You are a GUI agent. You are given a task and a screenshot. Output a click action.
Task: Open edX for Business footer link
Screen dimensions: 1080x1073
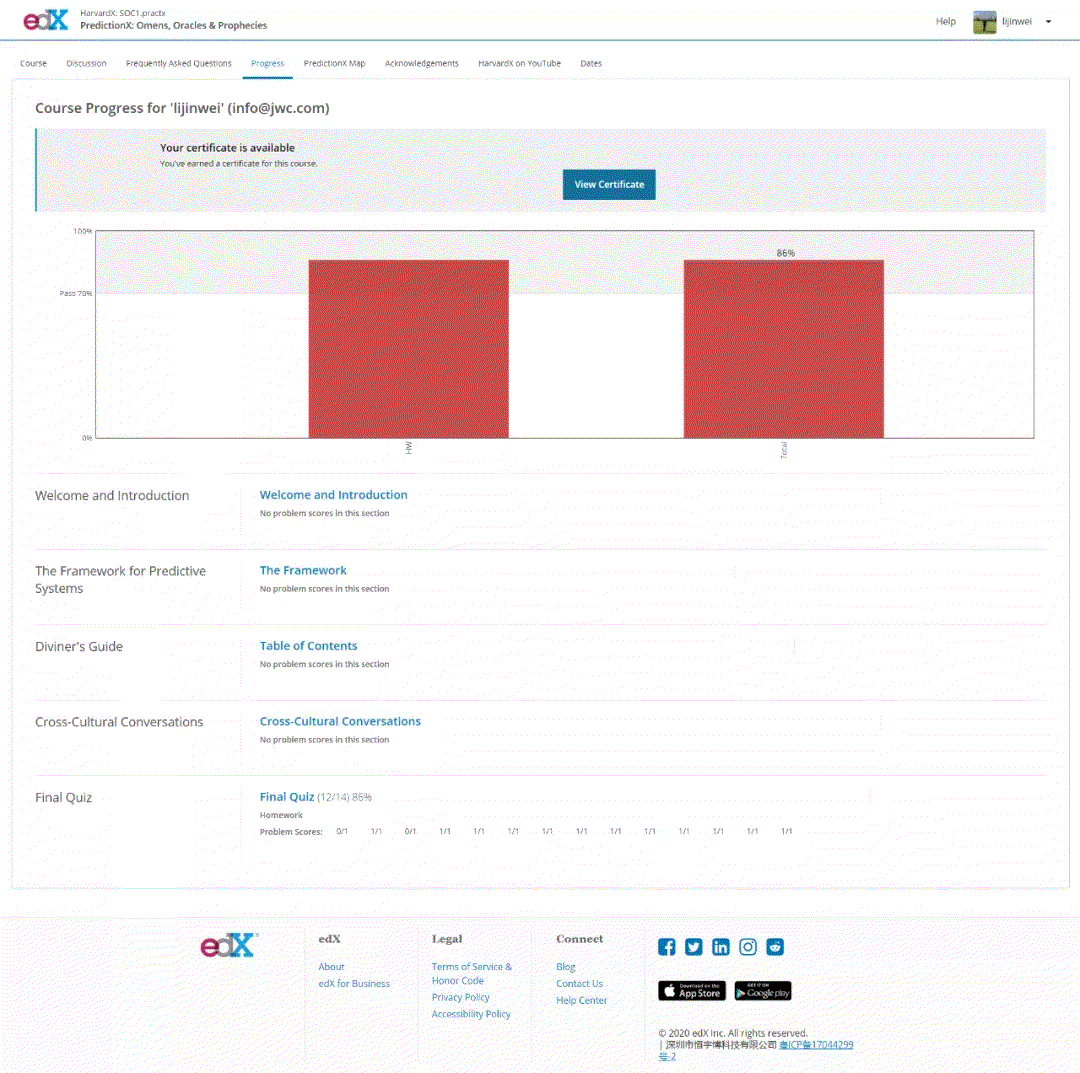[x=354, y=983]
